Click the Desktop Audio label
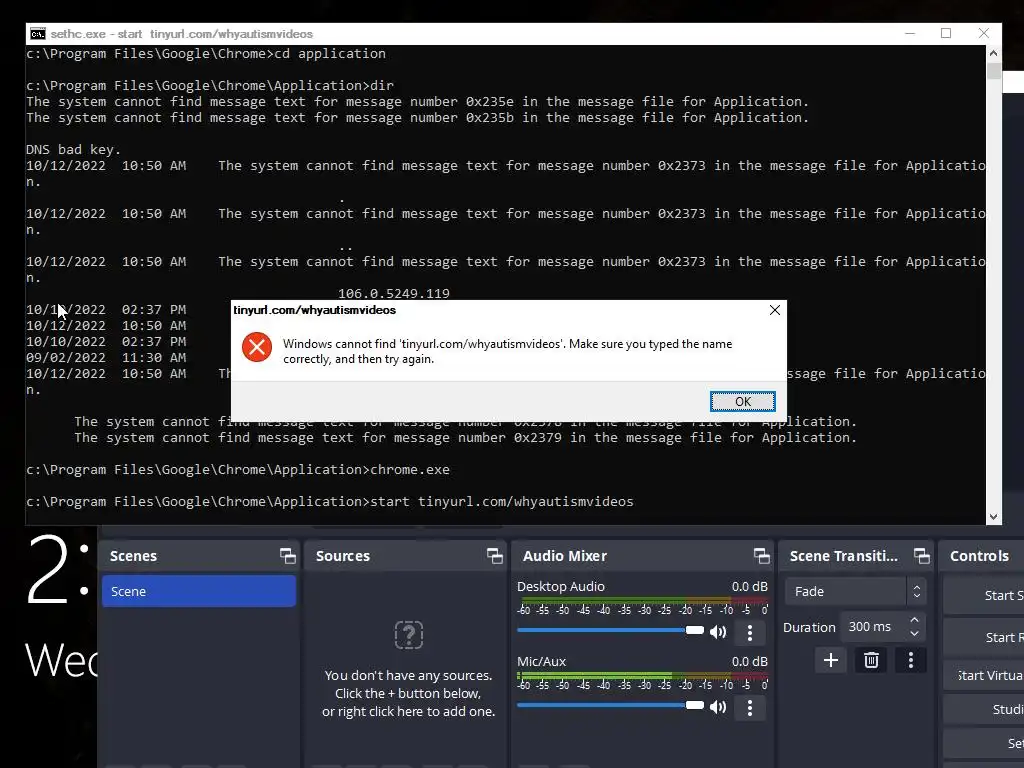This screenshot has height=768, width=1024. point(561,586)
